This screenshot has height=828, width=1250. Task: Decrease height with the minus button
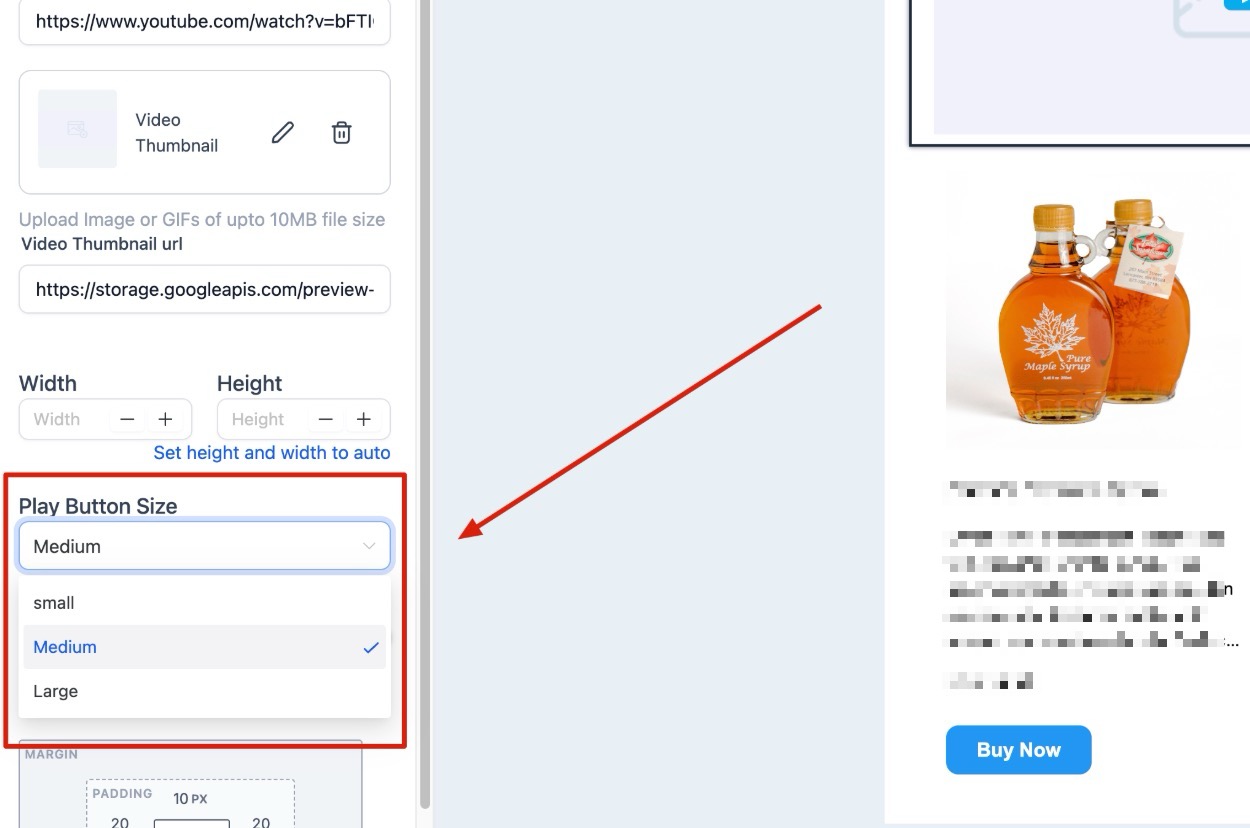click(325, 419)
